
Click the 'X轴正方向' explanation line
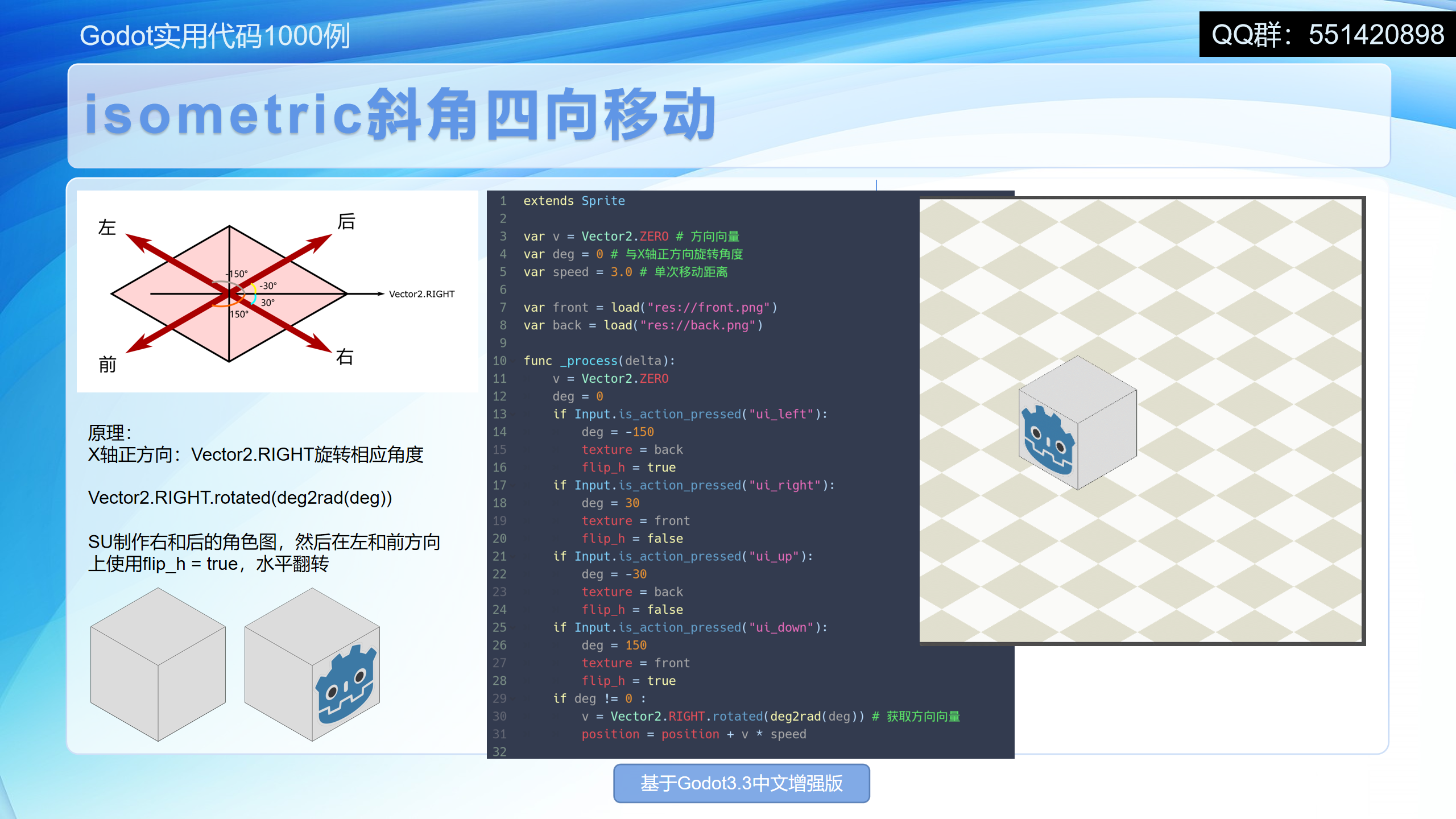pyautogui.click(x=256, y=454)
